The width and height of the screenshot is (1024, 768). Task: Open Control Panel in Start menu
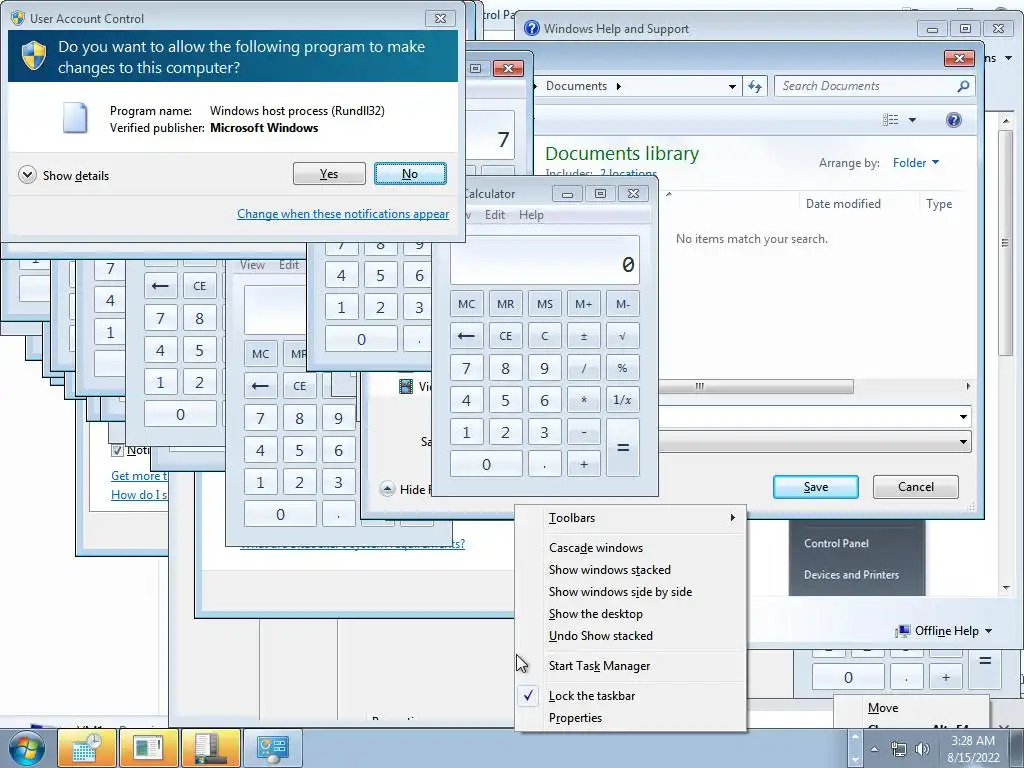tap(837, 543)
